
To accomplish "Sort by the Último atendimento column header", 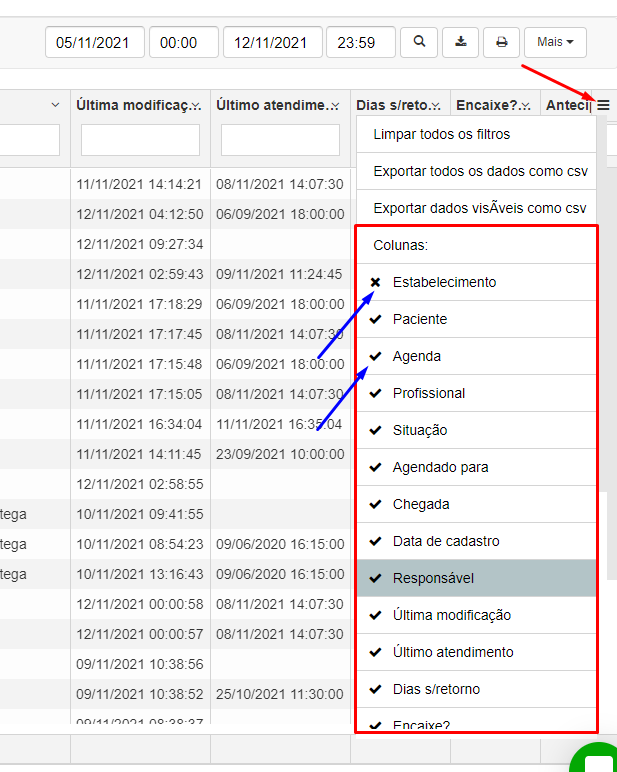I will click(x=272, y=105).
